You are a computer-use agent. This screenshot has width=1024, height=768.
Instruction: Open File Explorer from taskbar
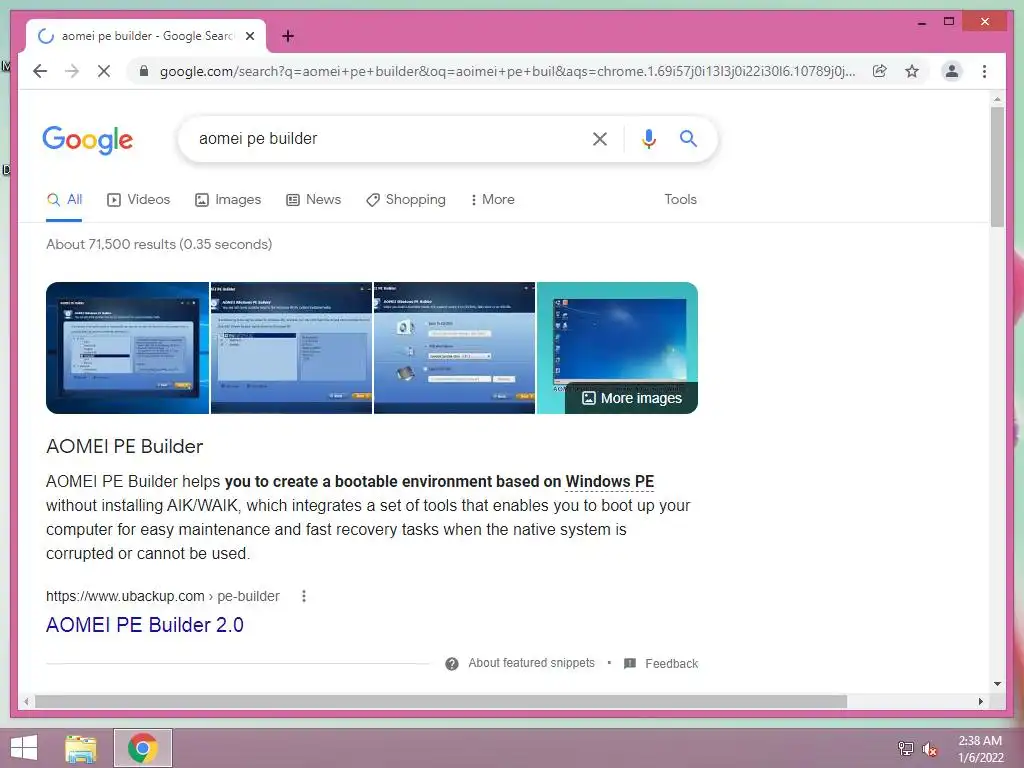tap(81, 748)
